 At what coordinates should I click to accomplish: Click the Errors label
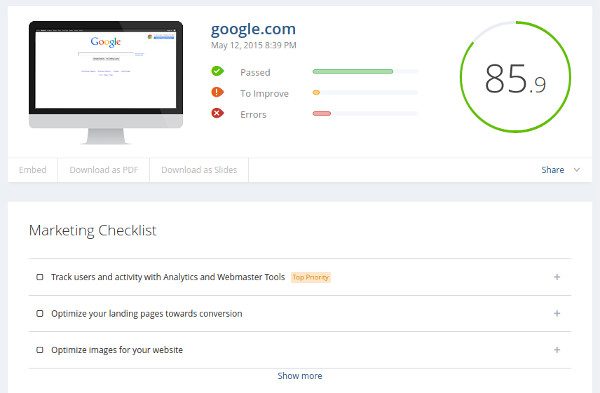tap(253, 114)
